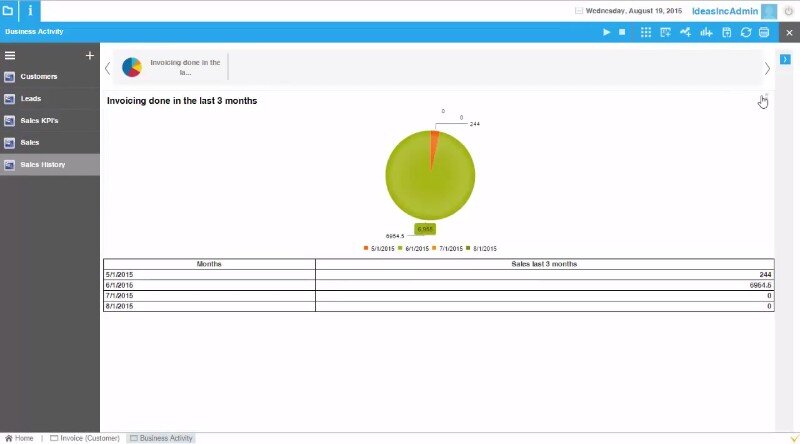Add a new item with the plus icon
The width and height of the screenshot is (800, 444).
90,56
